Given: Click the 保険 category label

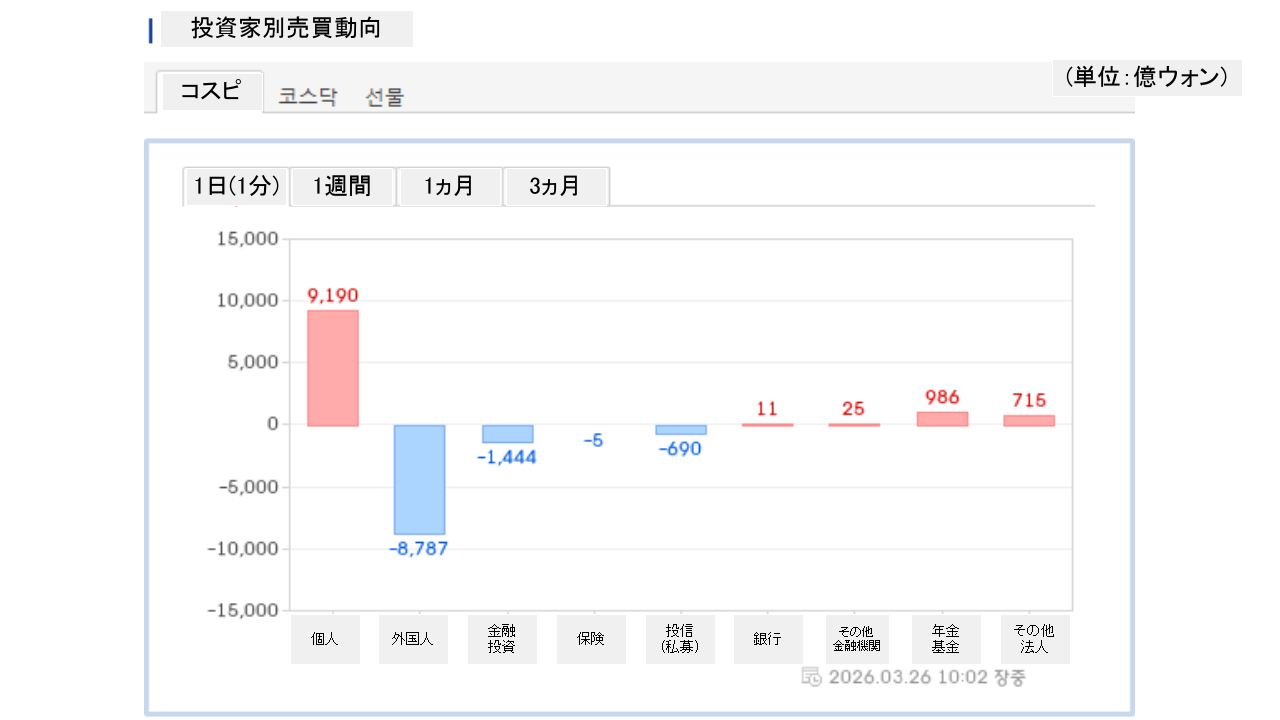Looking at the screenshot, I should [x=590, y=639].
